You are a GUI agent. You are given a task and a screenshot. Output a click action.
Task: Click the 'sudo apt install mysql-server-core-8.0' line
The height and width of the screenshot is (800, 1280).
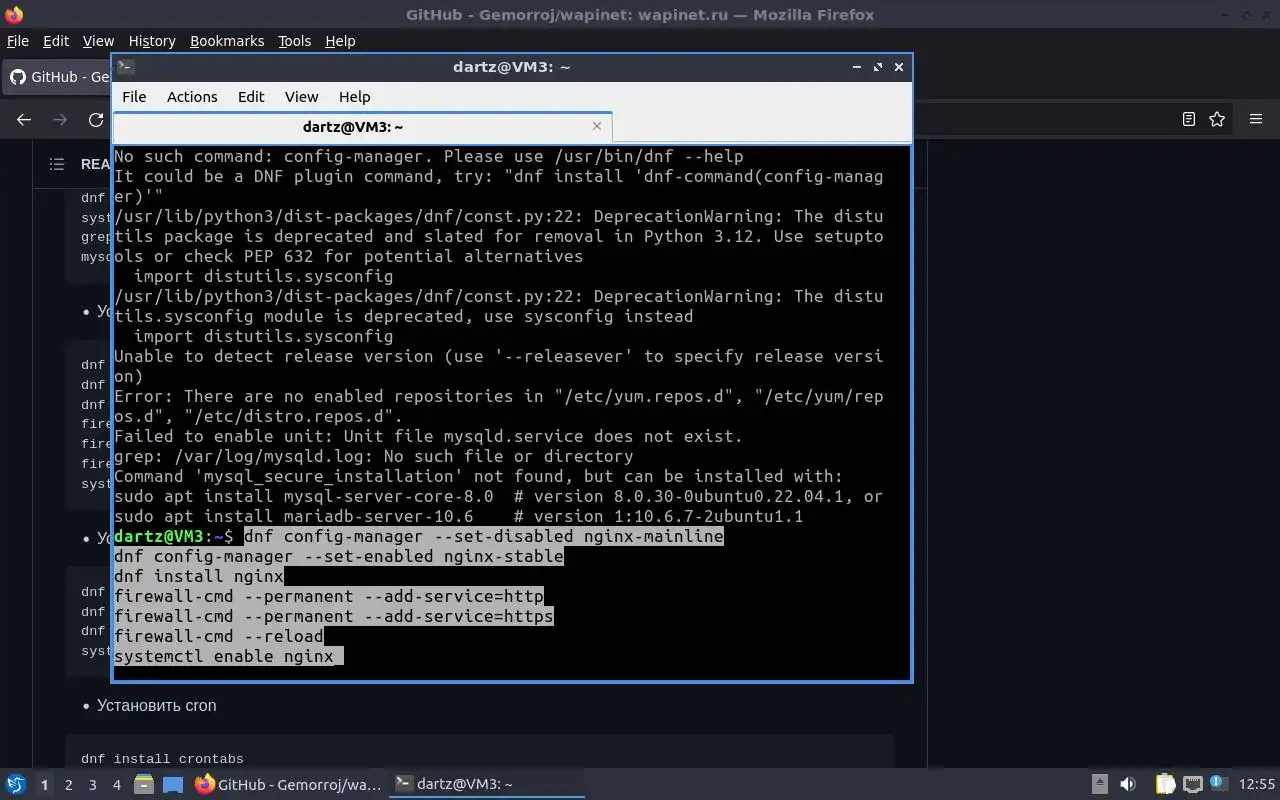[x=498, y=496]
